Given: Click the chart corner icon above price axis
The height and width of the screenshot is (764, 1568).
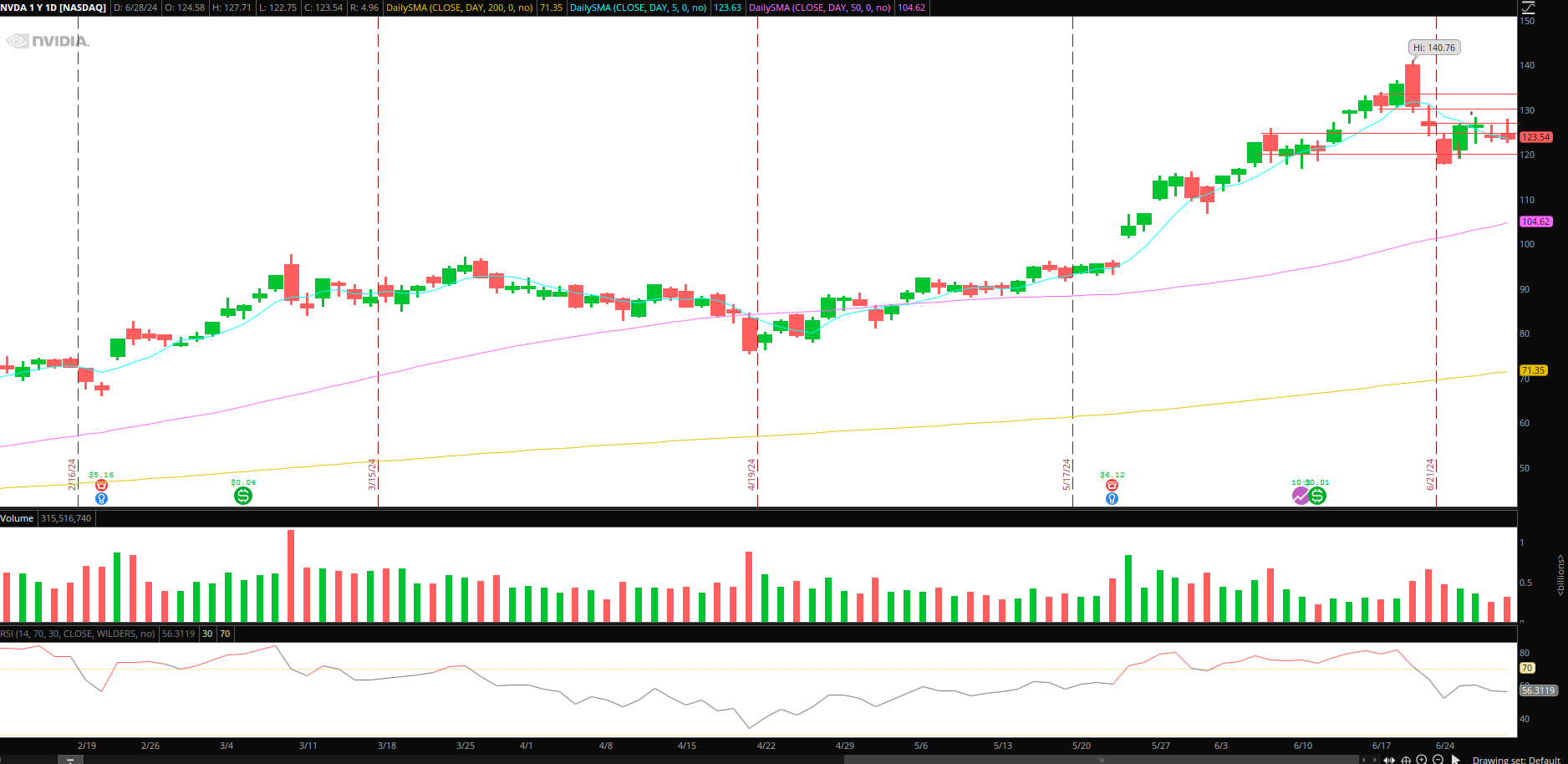Looking at the screenshot, I should (x=1528, y=8).
